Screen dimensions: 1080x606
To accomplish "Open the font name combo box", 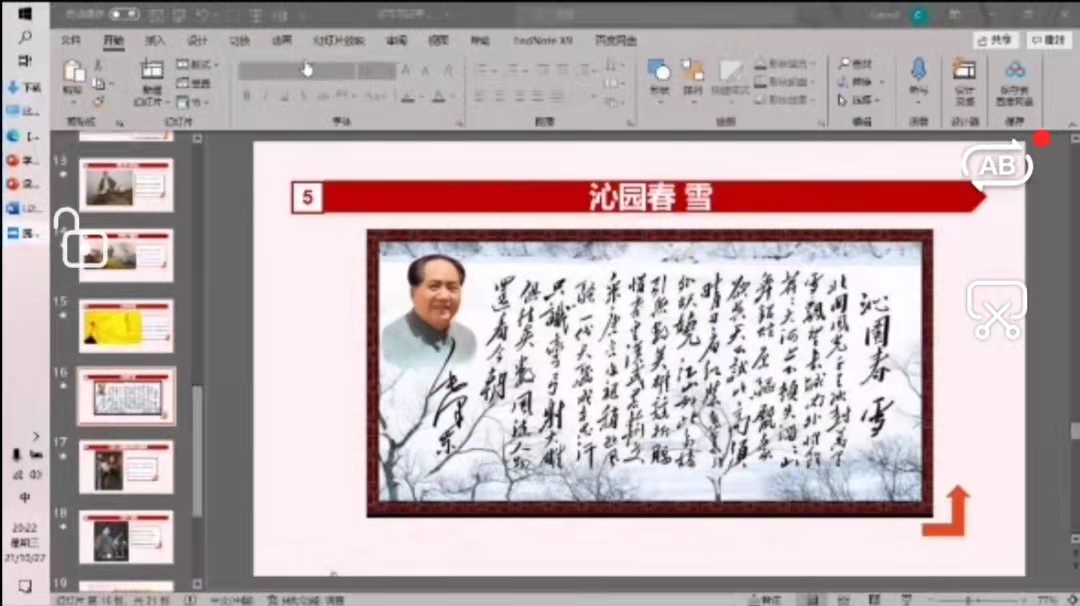I will (296, 71).
